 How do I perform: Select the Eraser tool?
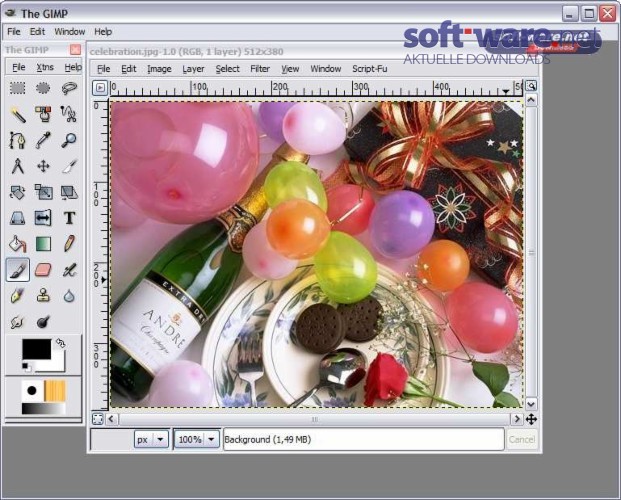[43, 270]
